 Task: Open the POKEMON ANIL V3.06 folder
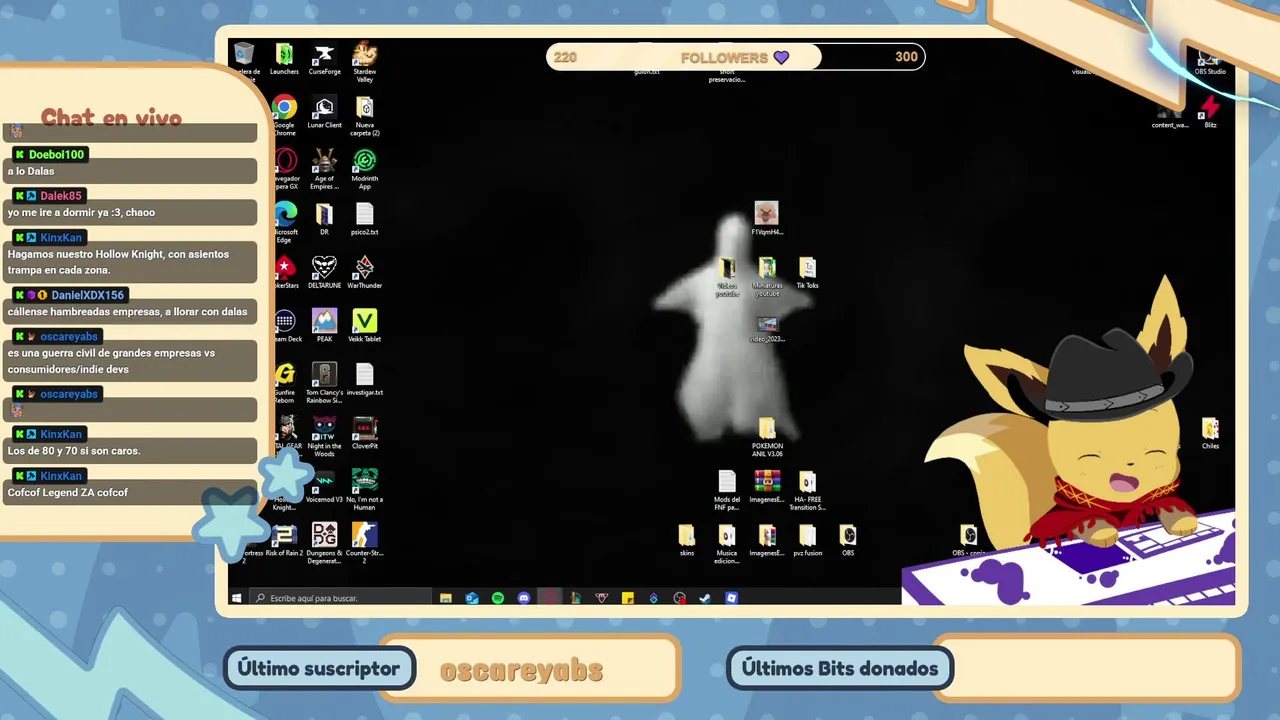click(x=767, y=437)
